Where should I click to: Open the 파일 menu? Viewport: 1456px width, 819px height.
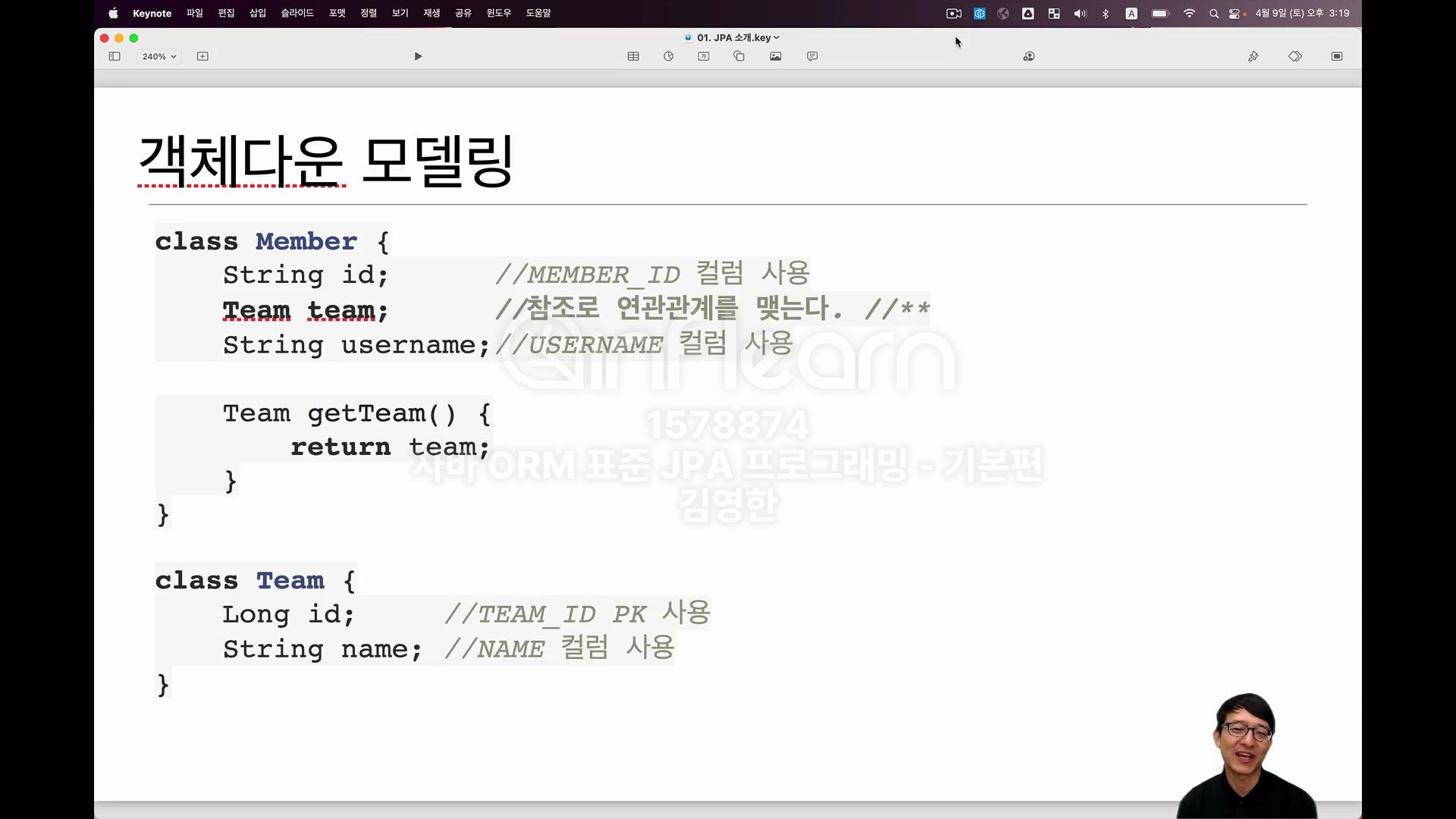click(x=194, y=13)
